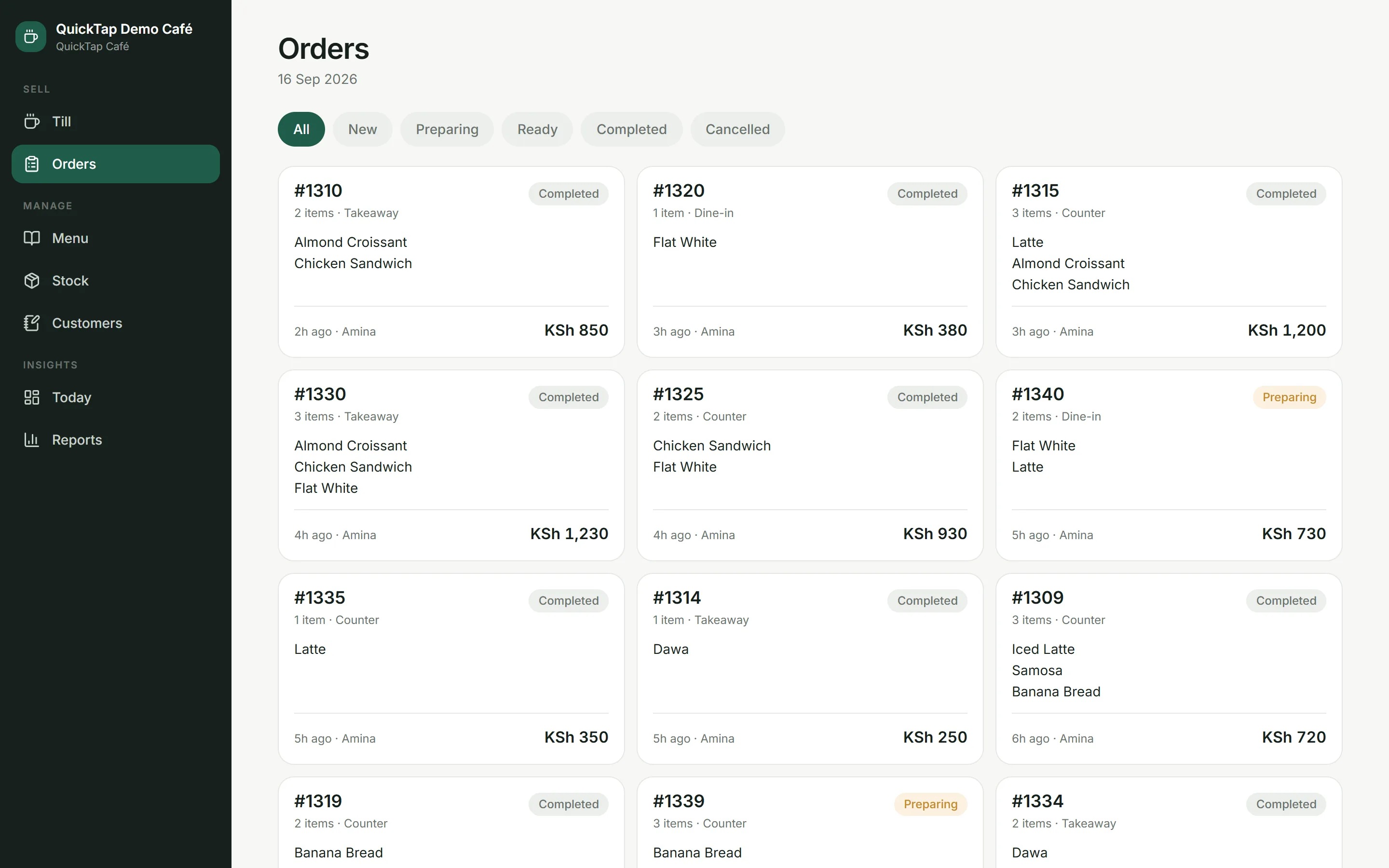
Task: Click the QuickTap café cup logo
Action: (x=31, y=37)
